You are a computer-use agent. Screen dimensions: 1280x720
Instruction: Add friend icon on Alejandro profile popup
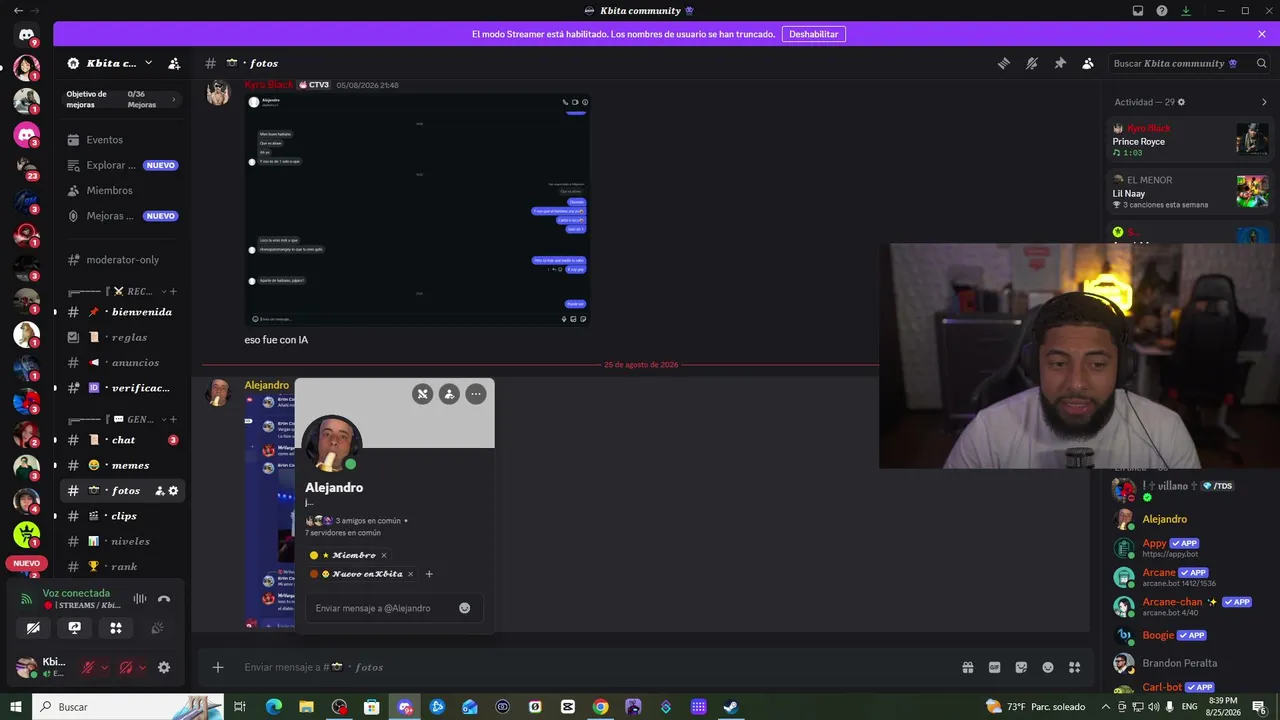tap(449, 394)
